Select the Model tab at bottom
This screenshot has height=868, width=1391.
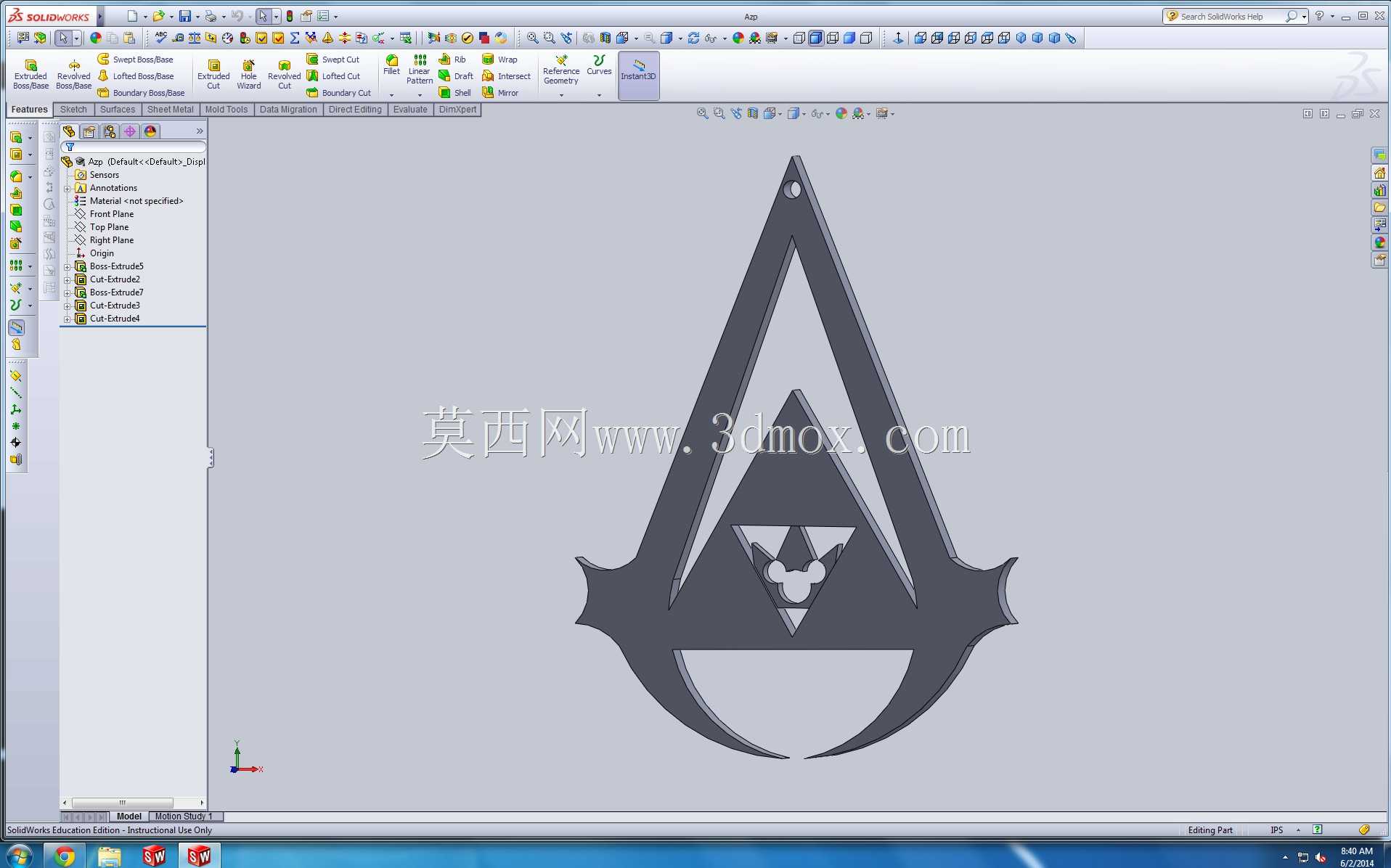coord(129,816)
